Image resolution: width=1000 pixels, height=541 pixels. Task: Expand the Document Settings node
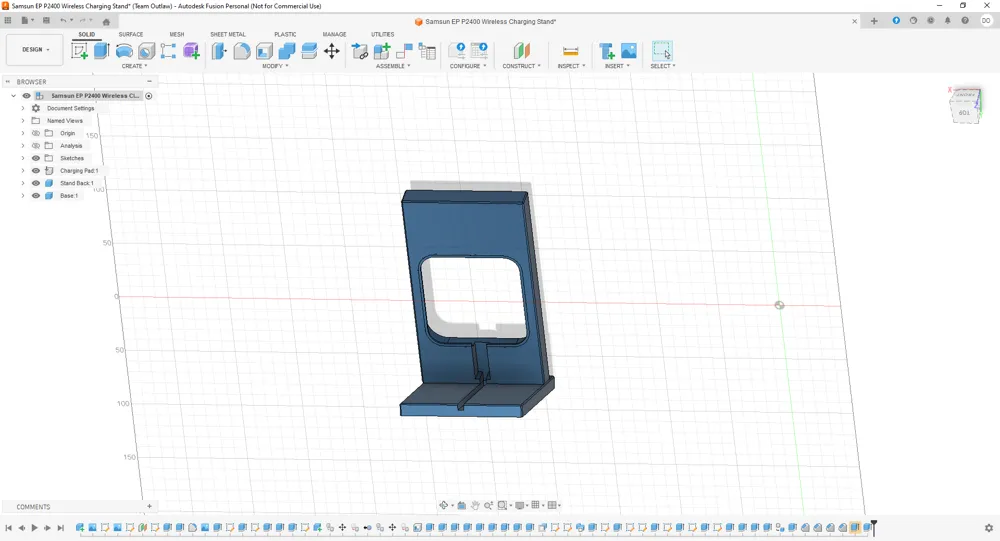click(23, 108)
